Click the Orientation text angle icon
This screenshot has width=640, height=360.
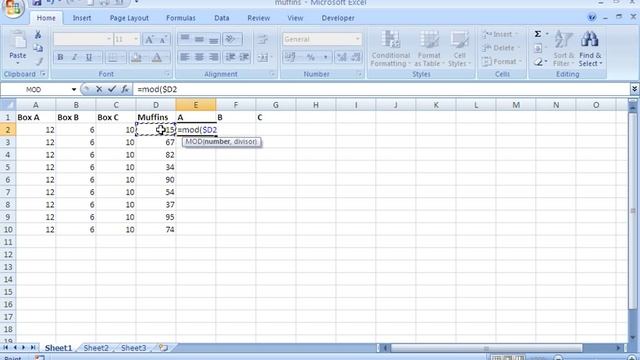pos(231,39)
